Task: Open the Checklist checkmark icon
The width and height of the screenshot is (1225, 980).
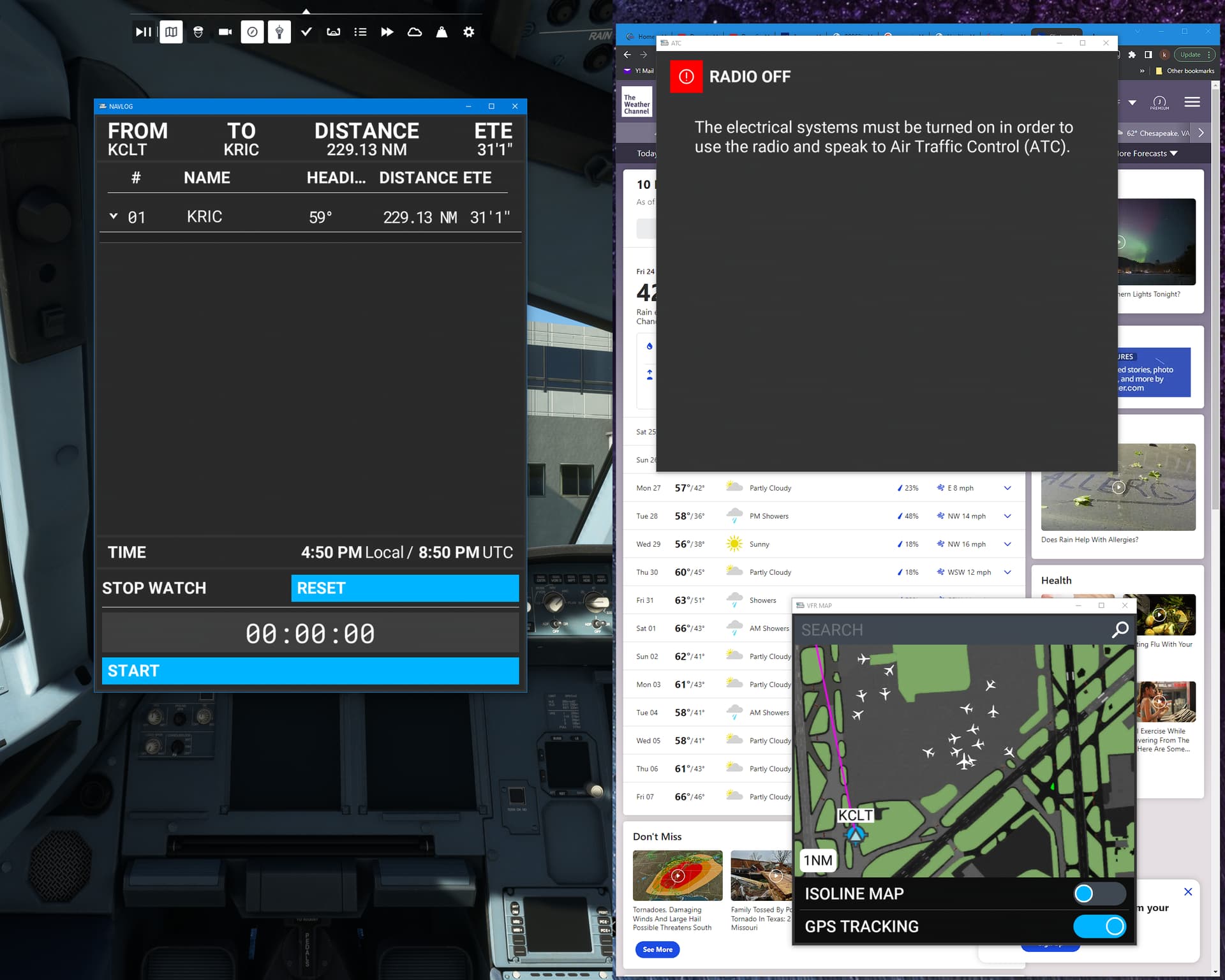Action: (x=306, y=32)
